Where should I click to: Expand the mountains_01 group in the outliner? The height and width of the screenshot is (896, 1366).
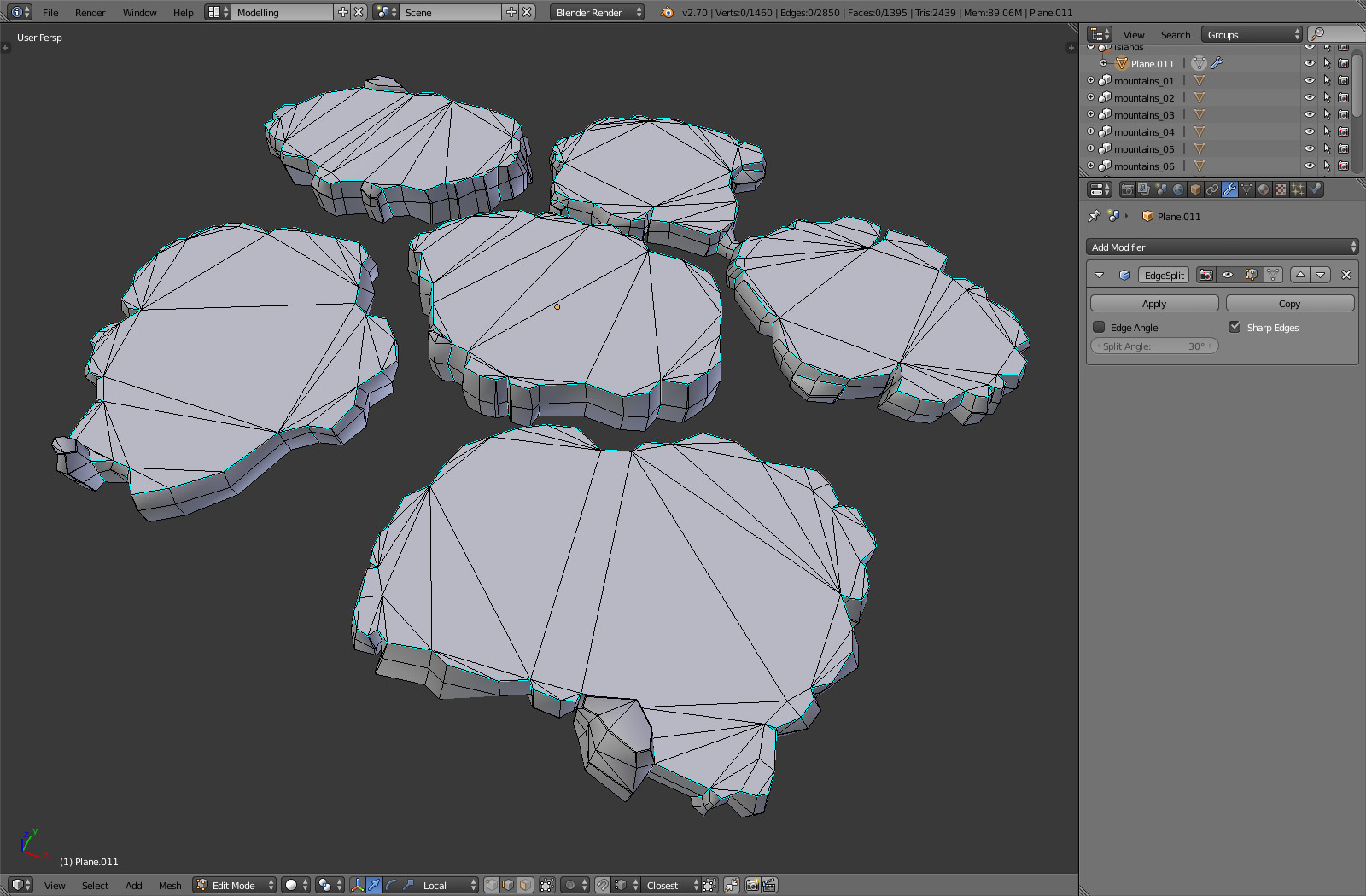1090,80
